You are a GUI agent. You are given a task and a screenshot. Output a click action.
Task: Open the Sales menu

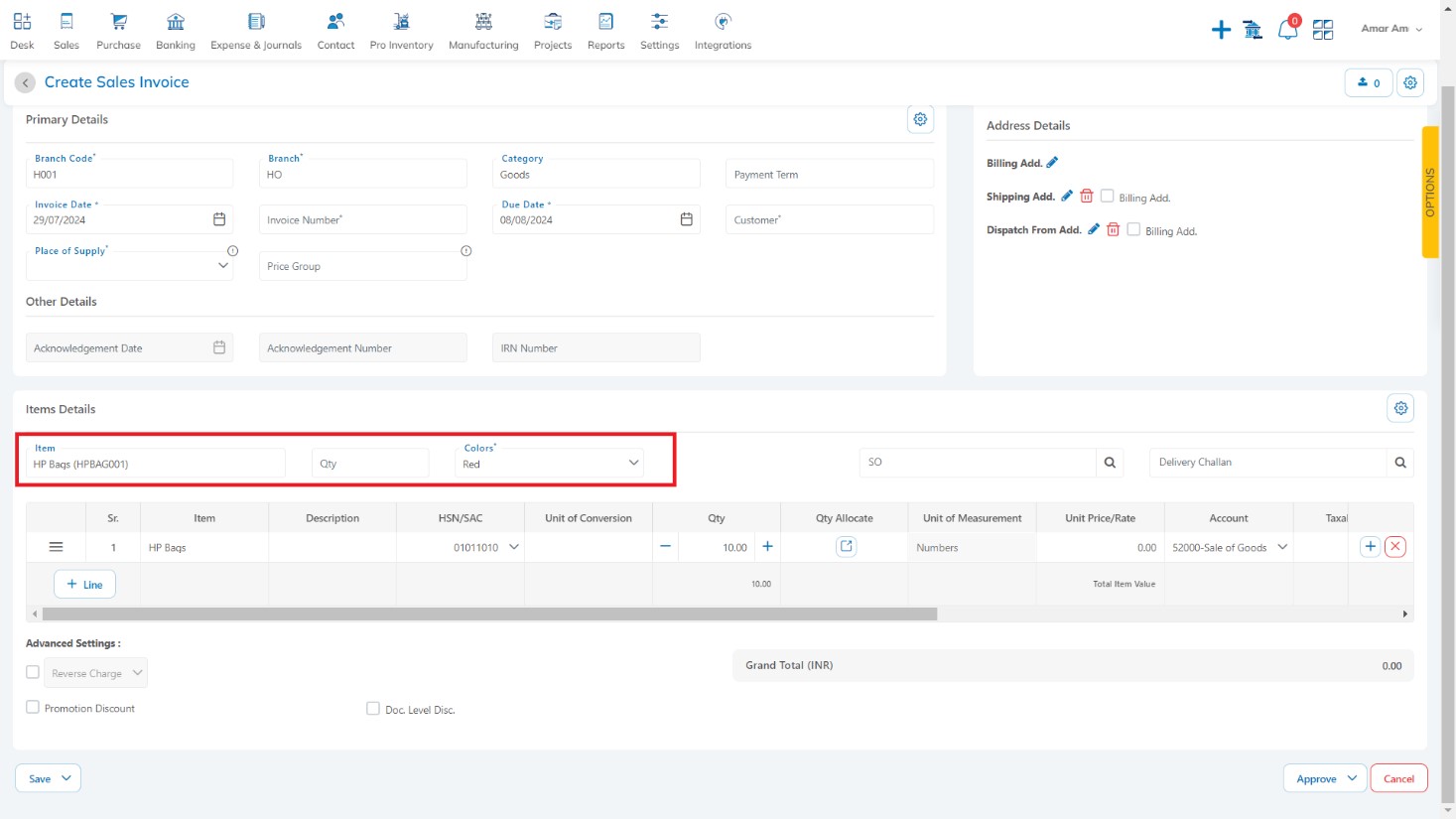(x=66, y=31)
